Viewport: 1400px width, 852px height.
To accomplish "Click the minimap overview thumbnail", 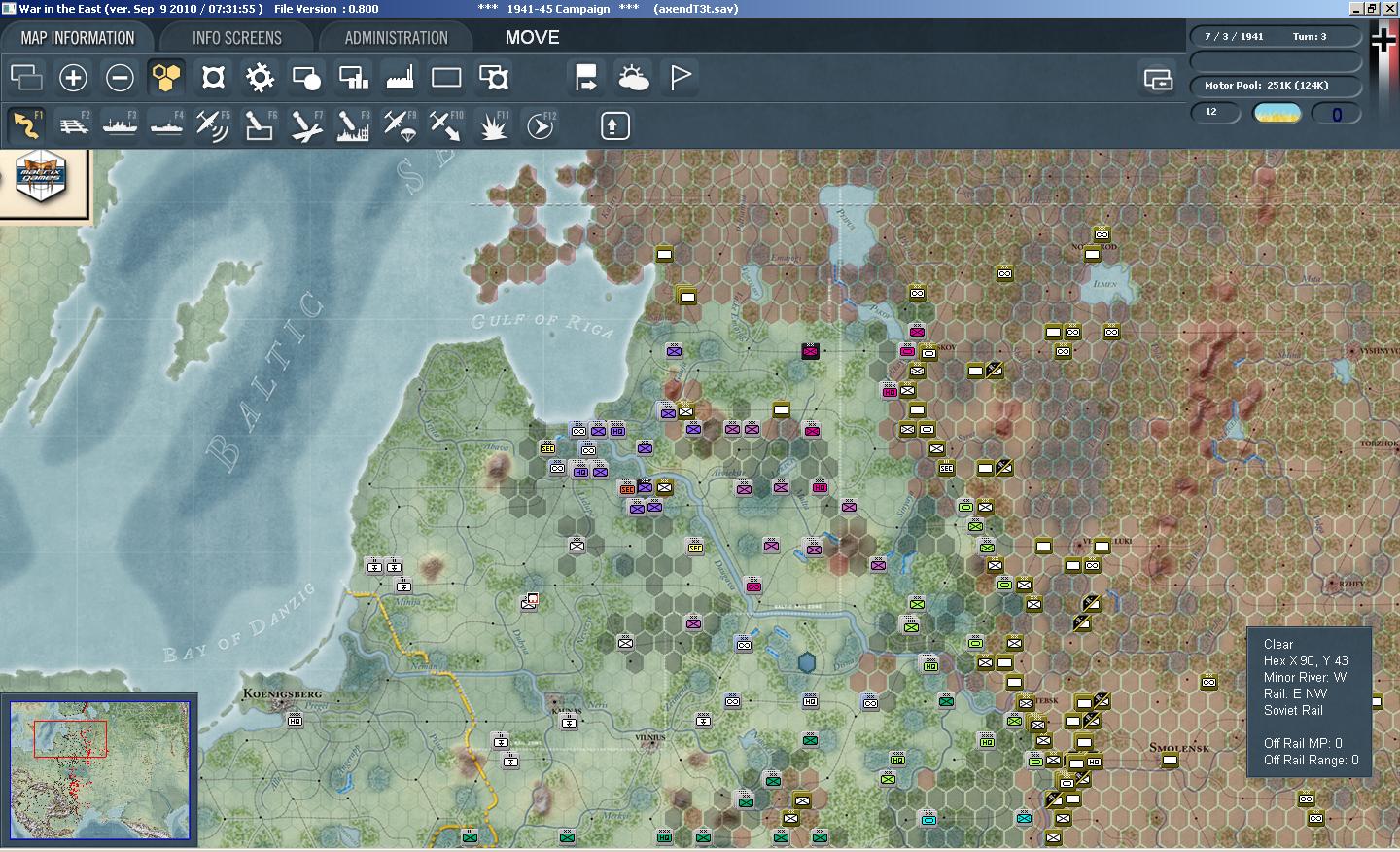I will (x=99, y=769).
